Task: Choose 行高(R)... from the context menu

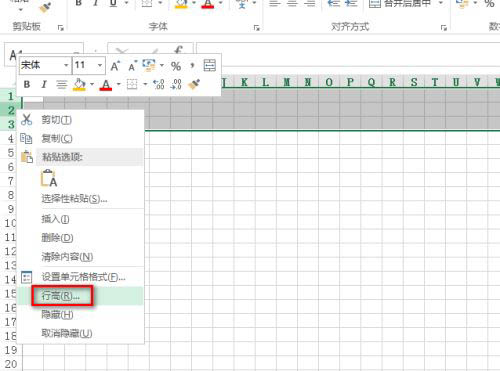Action: coord(61,296)
